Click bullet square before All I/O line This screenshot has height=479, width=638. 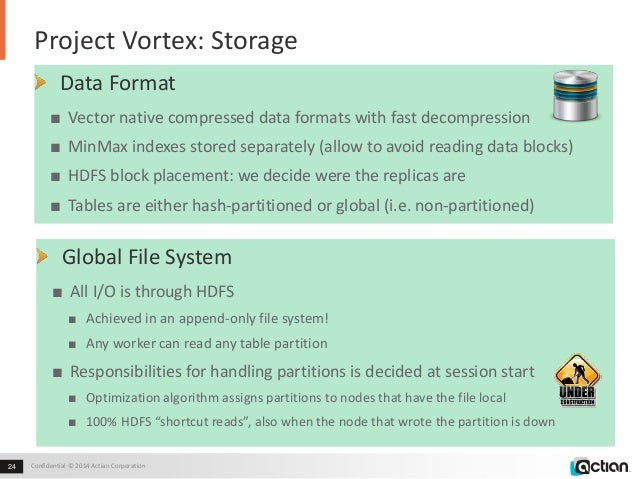[57, 293]
